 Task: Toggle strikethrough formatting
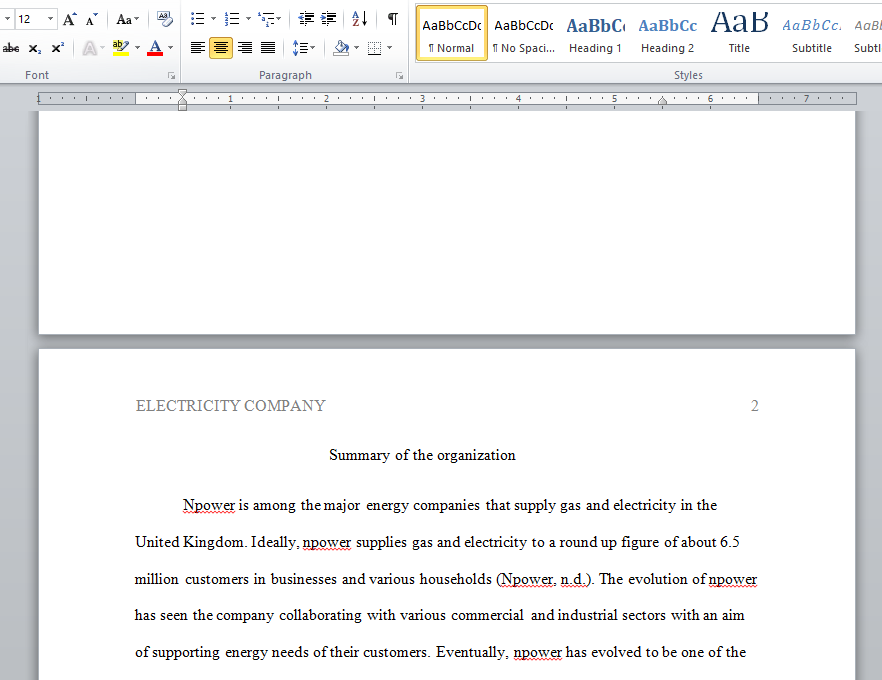[x=11, y=48]
